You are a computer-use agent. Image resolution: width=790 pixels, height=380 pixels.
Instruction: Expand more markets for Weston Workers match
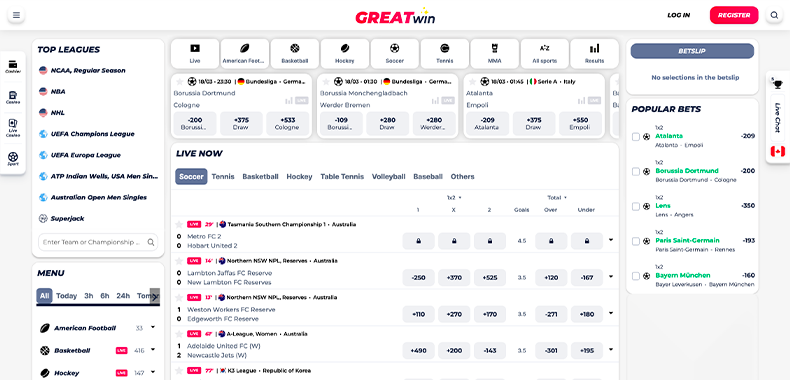(x=611, y=313)
